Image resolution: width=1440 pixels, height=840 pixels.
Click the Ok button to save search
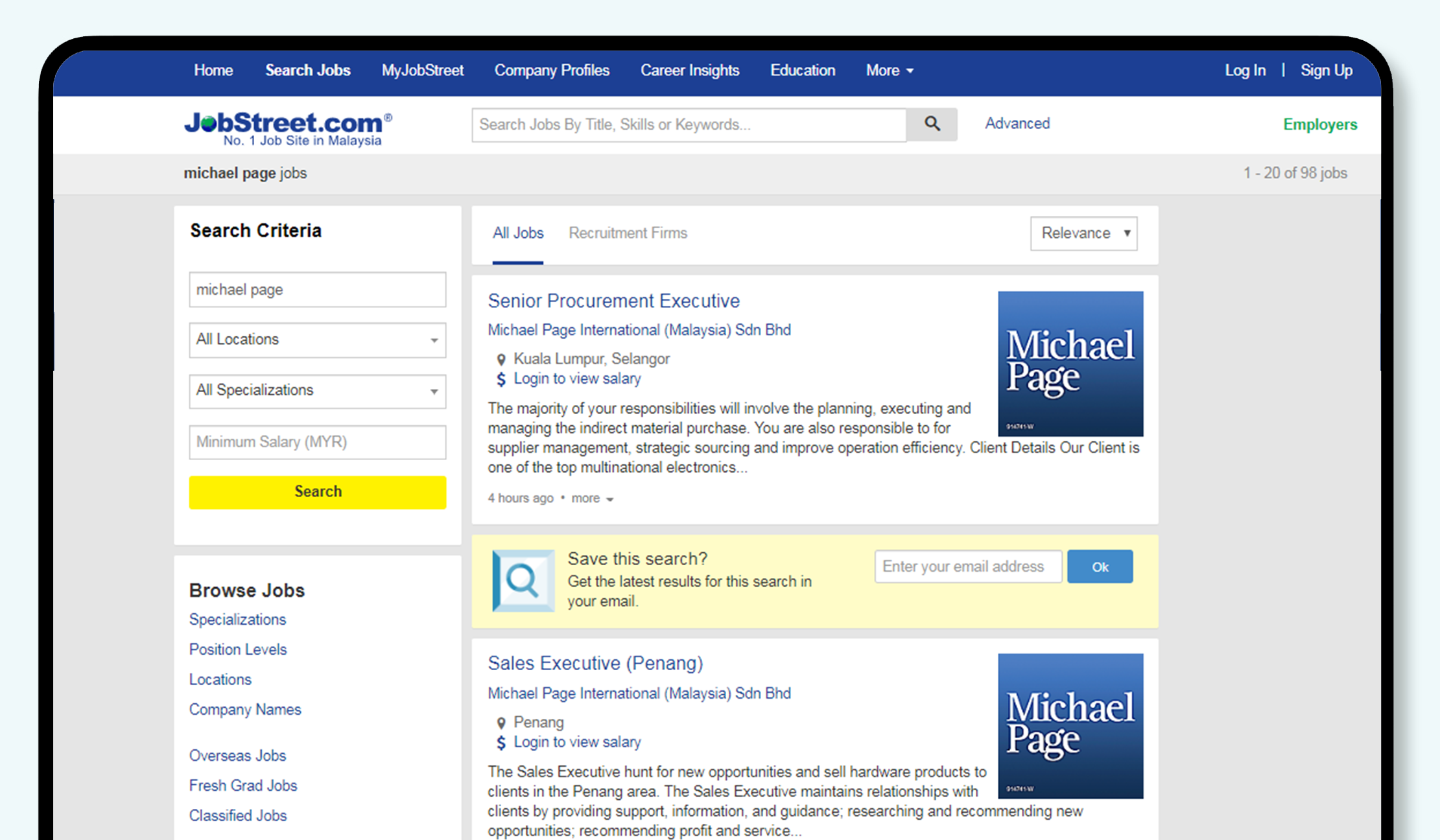(1100, 567)
